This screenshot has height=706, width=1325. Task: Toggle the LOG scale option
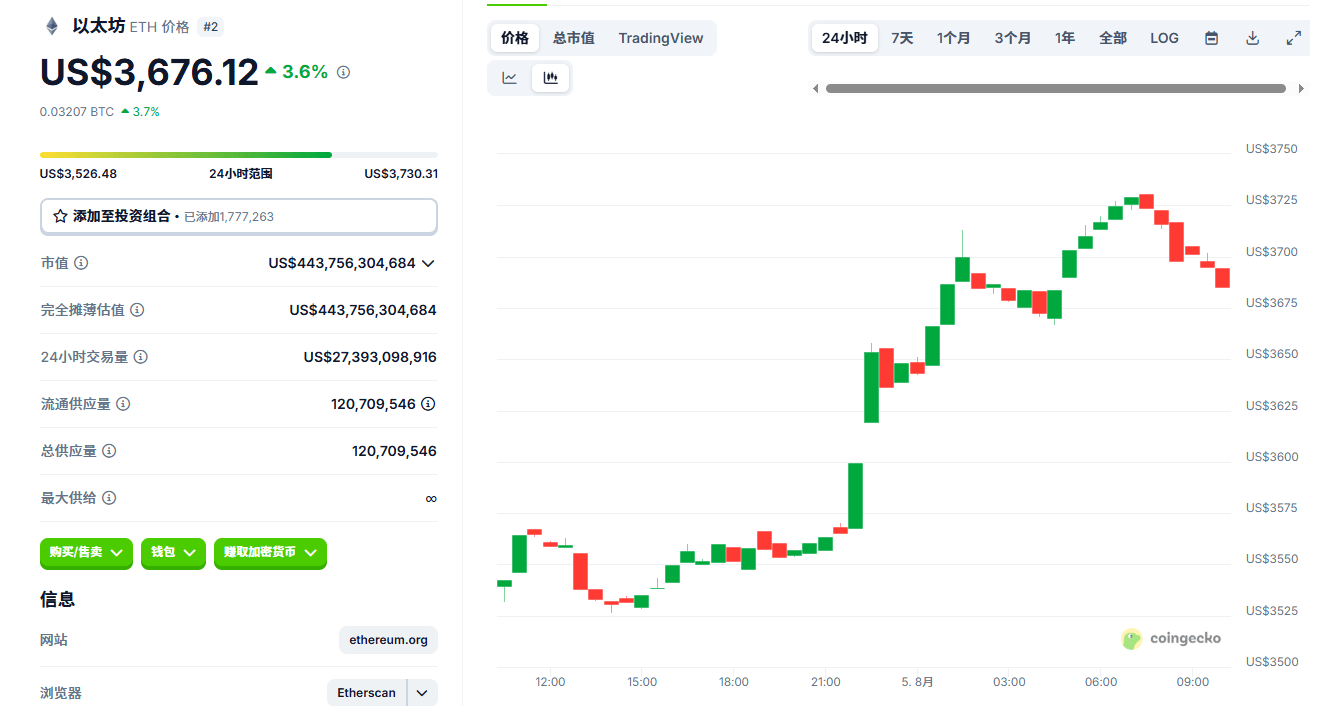pyautogui.click(x=1164, y=38)
